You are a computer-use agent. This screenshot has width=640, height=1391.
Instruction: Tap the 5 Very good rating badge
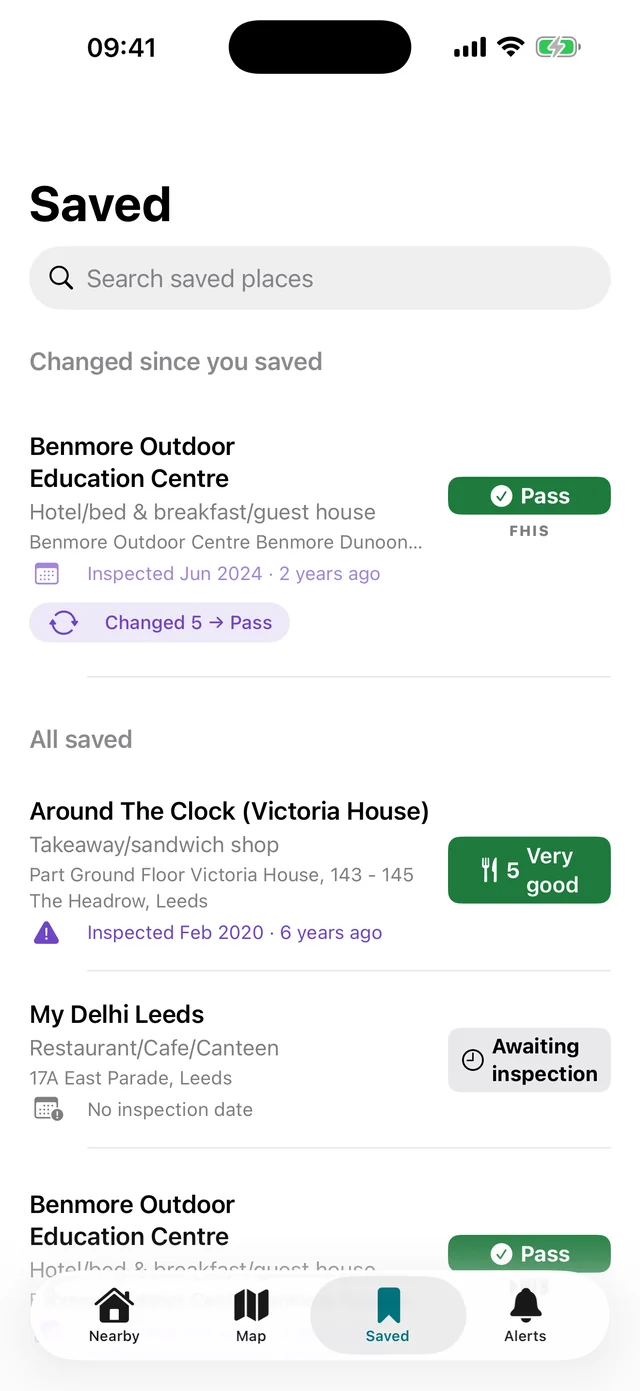pyautogui.click(x=529, y=870)
